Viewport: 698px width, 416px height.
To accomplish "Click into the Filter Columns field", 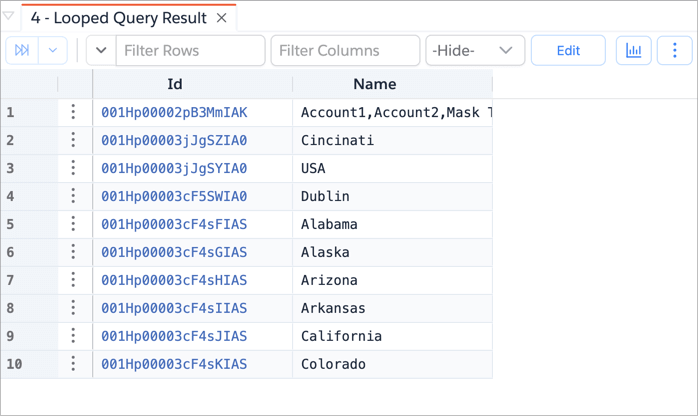I will click(345, 51).
